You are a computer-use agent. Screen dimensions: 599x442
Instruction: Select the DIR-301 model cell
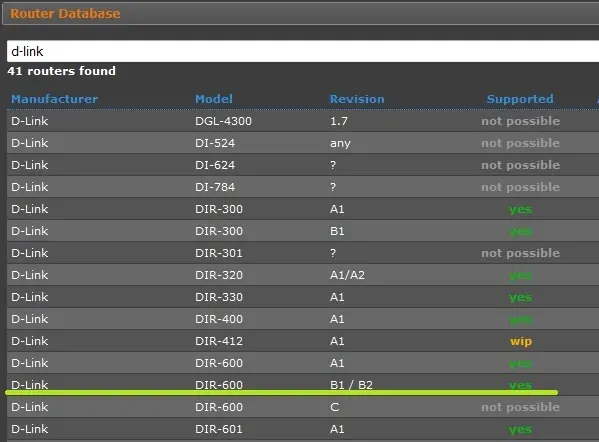click(219, 253)
